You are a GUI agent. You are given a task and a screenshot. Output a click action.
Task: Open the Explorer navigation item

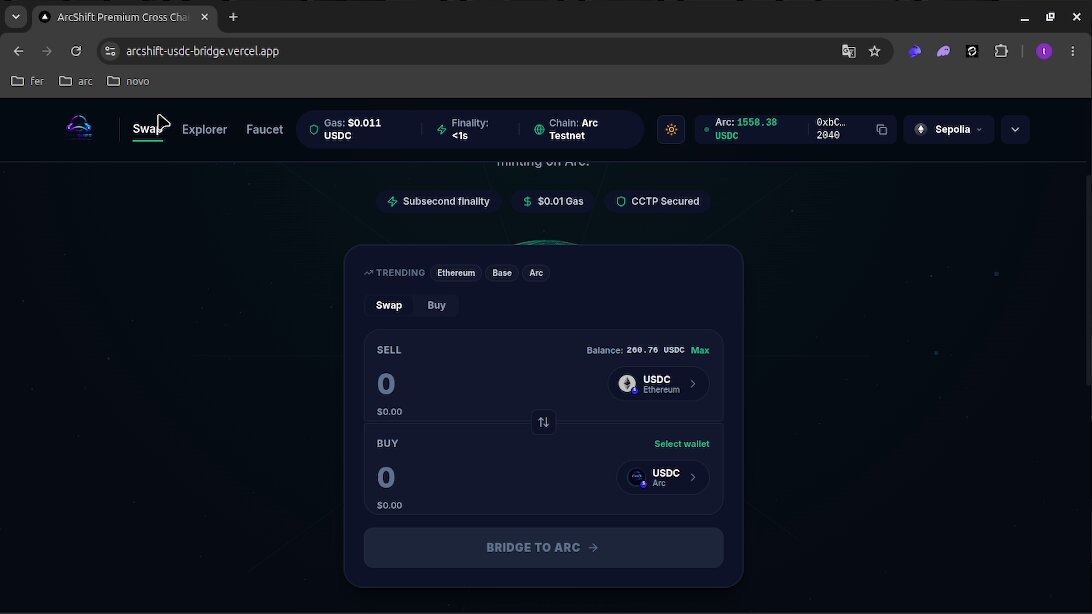(x=204, y=129)
